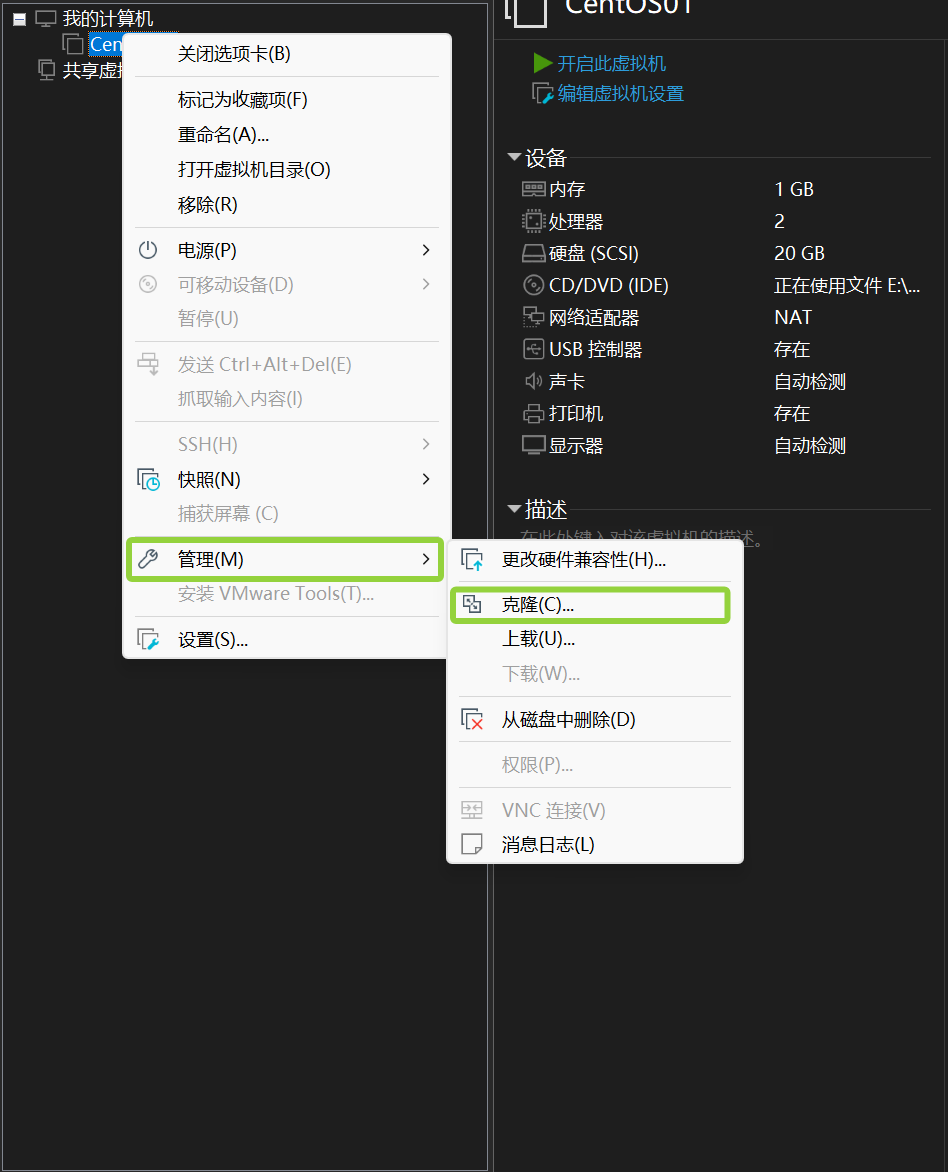Image resolution: width=948 pixels, height=1172 pixels.
Task: Click the processor chip icon
Action: tap(533, 220)
